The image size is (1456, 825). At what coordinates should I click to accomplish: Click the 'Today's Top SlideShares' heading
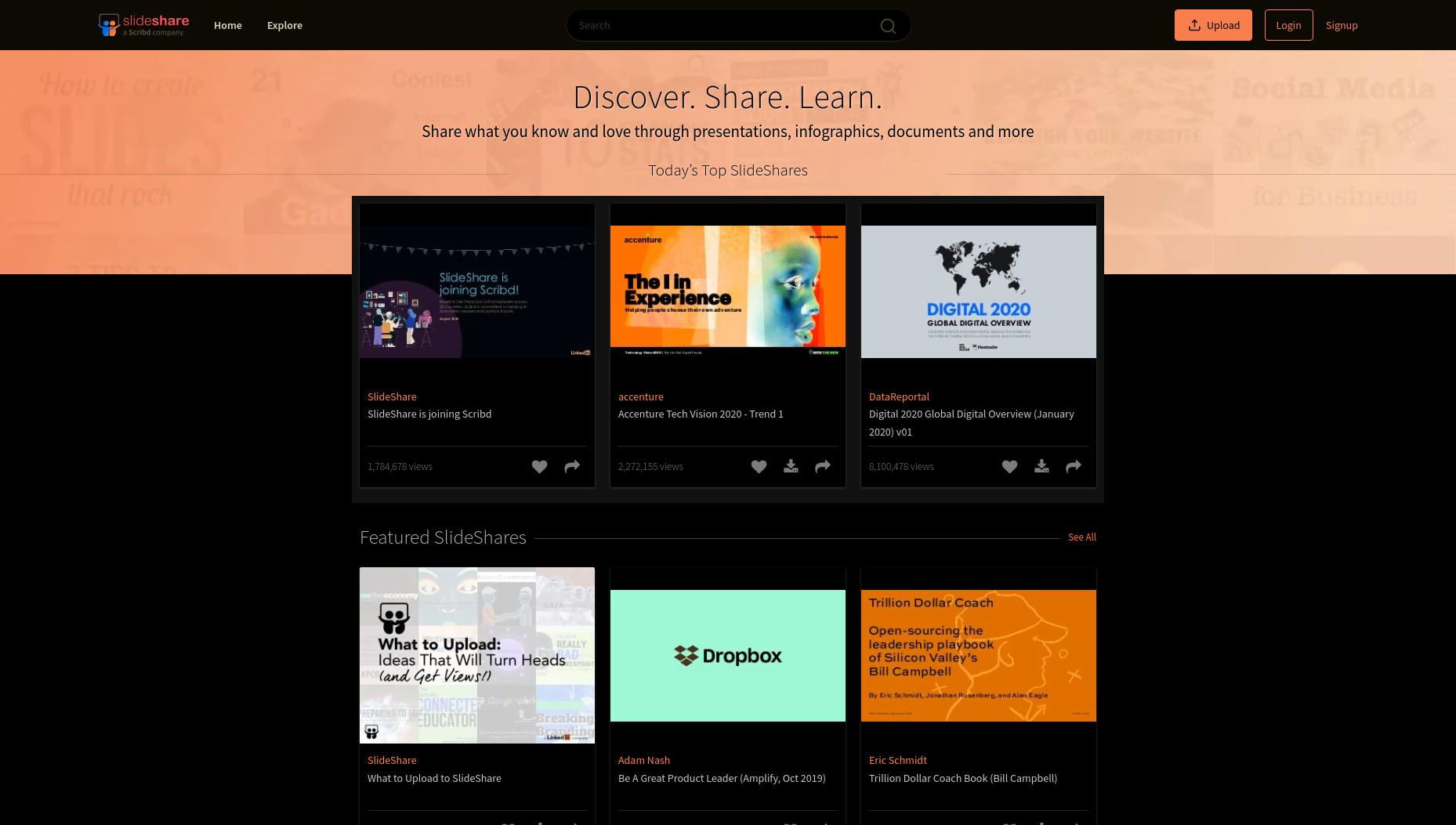click(x=728, y=170)
